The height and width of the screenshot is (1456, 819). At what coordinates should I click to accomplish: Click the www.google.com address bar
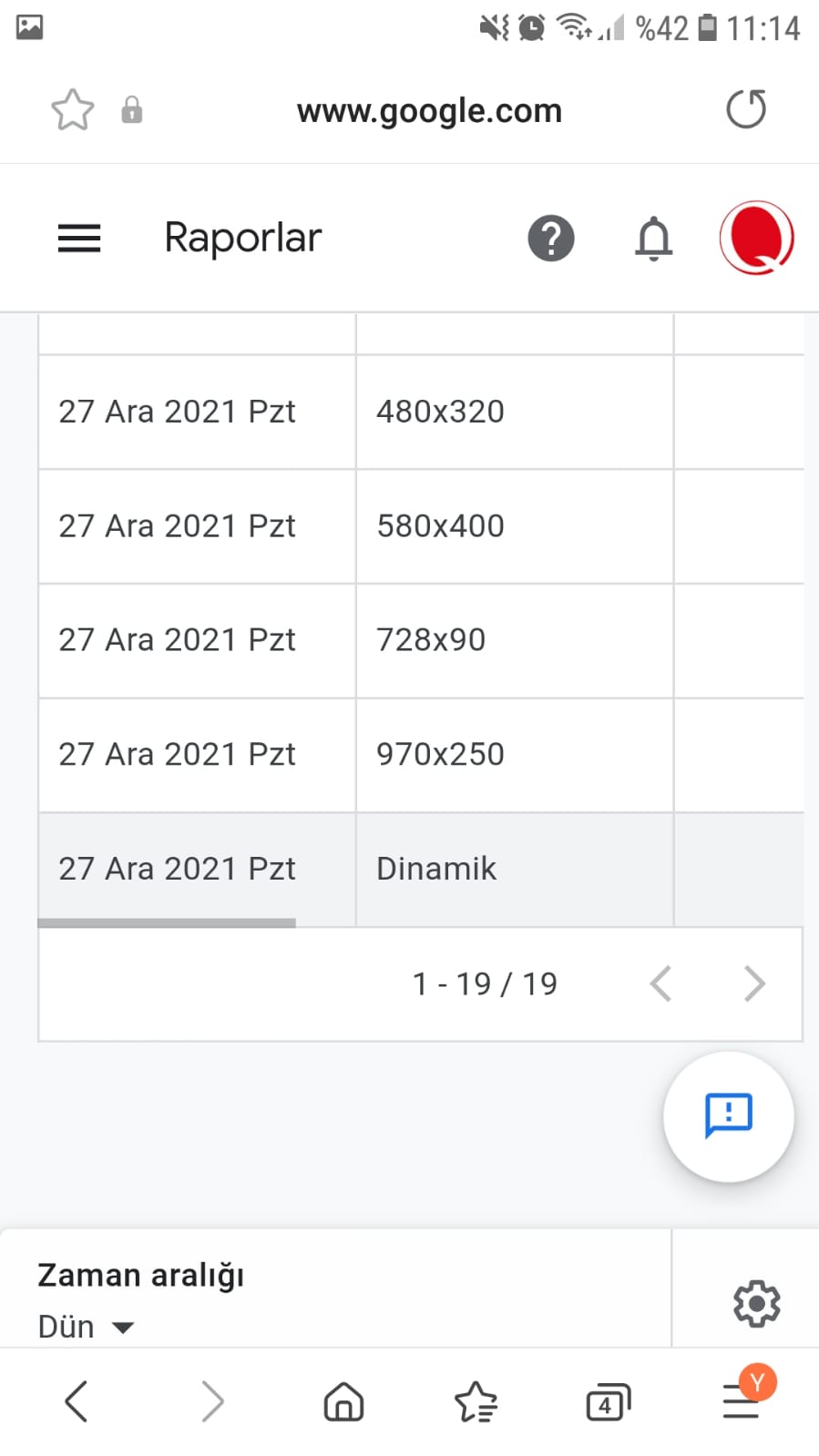429,110
